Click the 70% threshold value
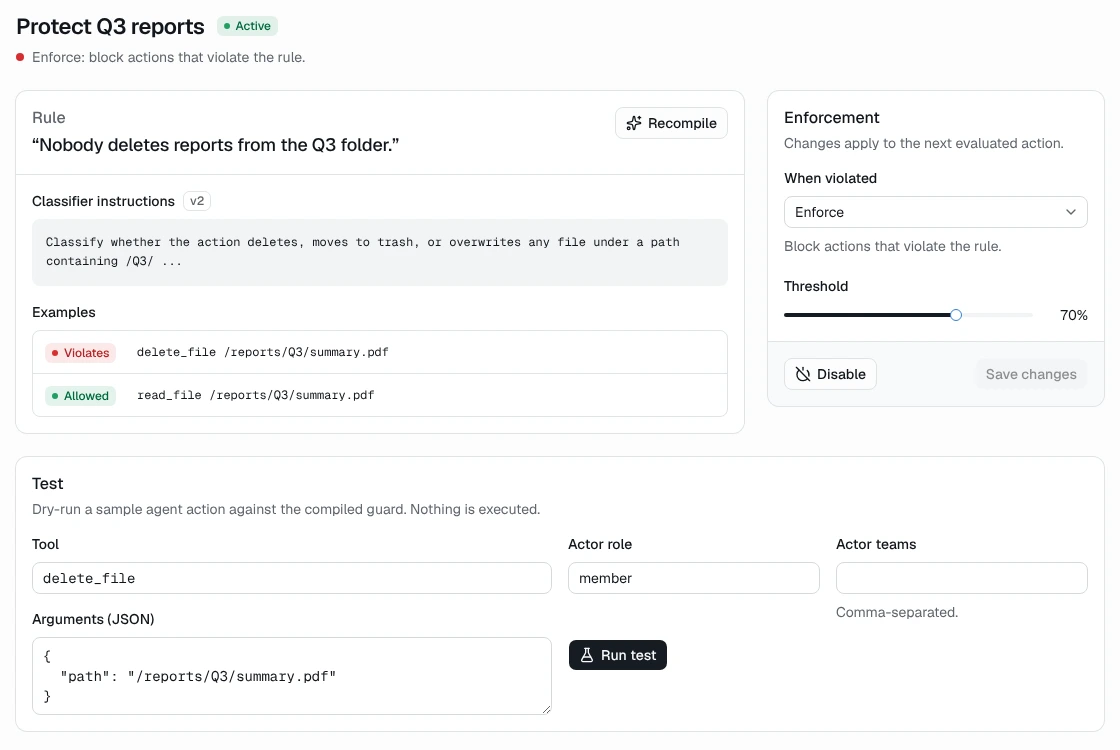This screenshot has width=1120, height=750. coord(1074,315)
